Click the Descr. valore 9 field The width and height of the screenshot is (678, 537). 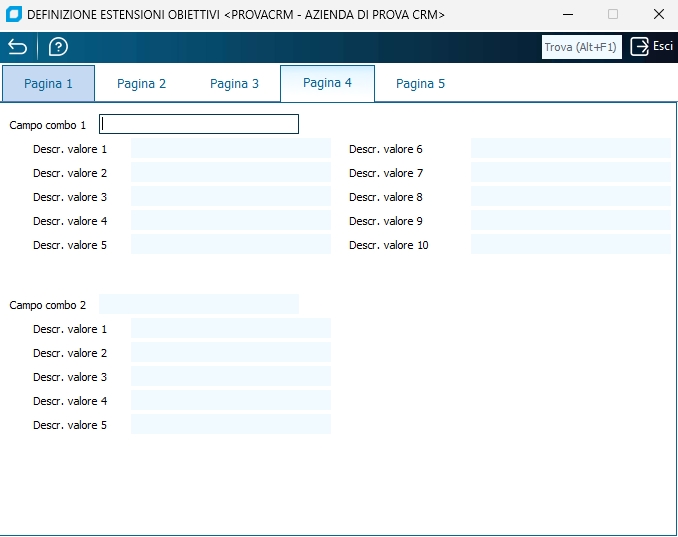click(571, 220)
